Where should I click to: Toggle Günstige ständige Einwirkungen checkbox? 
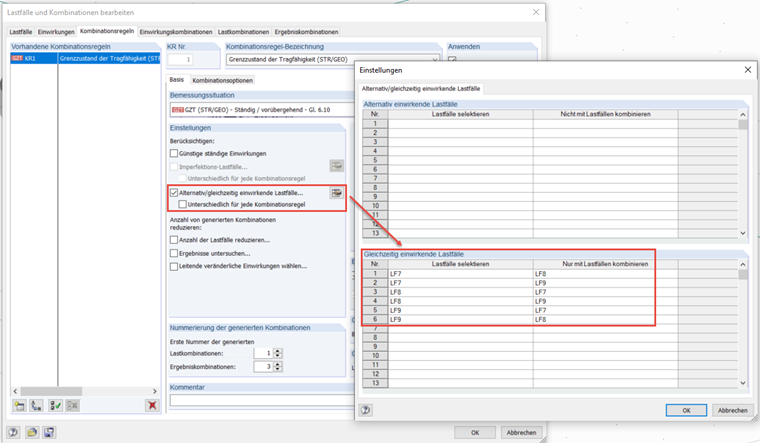click(x=174, y=153)
